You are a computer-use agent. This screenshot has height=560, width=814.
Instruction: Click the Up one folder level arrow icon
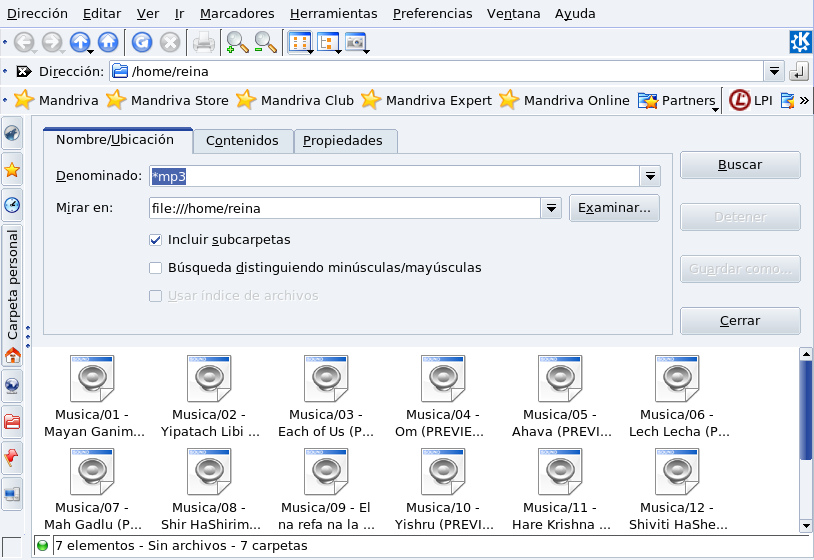click(x=79, y=42)
